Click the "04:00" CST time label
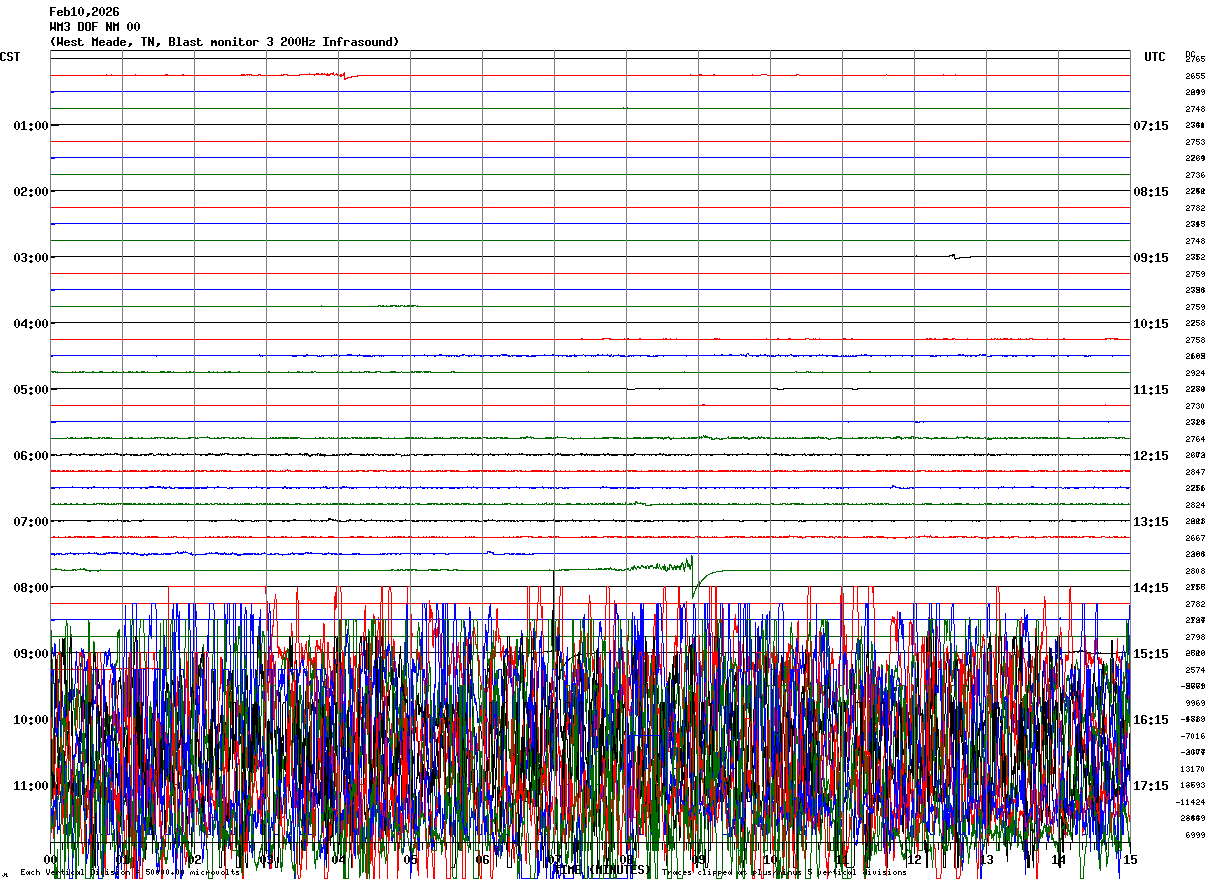 point(31,324)
